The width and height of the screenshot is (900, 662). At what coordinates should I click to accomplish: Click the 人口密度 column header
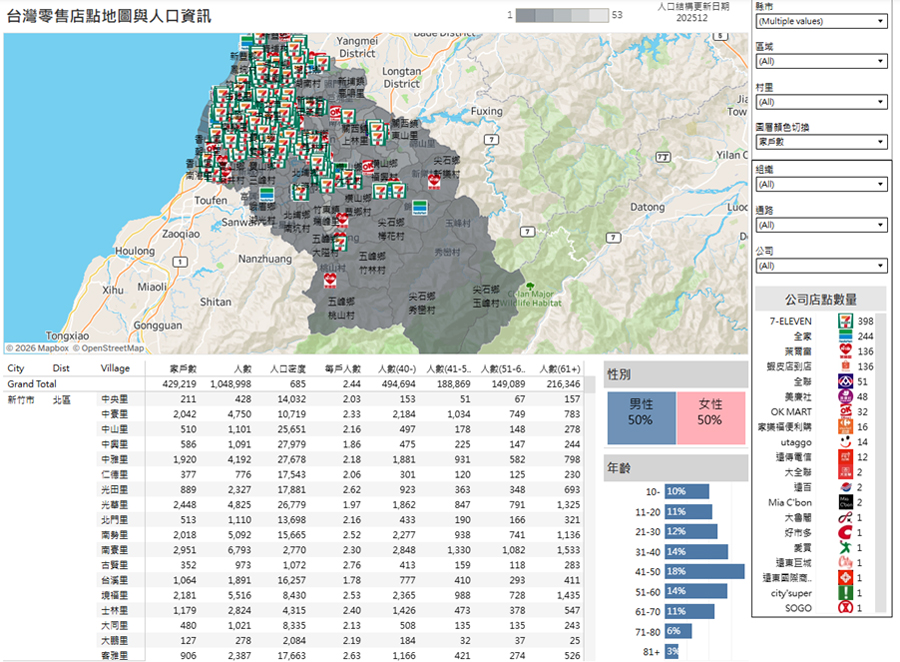pos(286,368)
